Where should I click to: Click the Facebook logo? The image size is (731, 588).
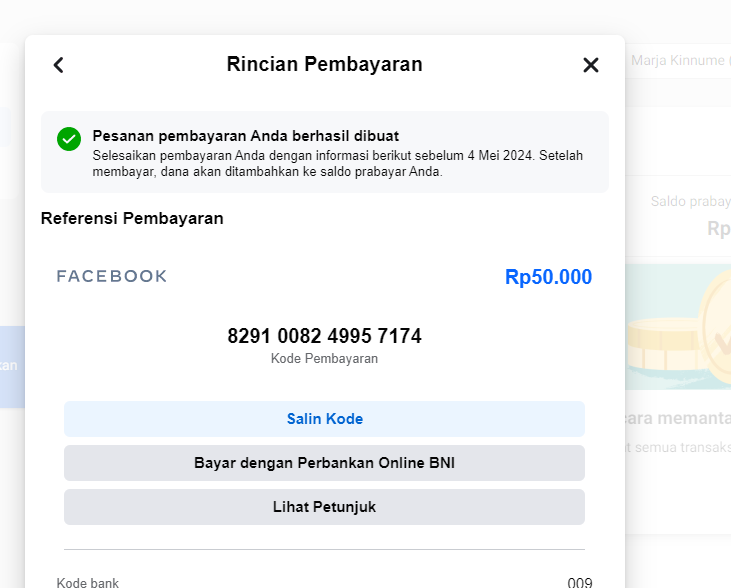[x=112, y=277]
